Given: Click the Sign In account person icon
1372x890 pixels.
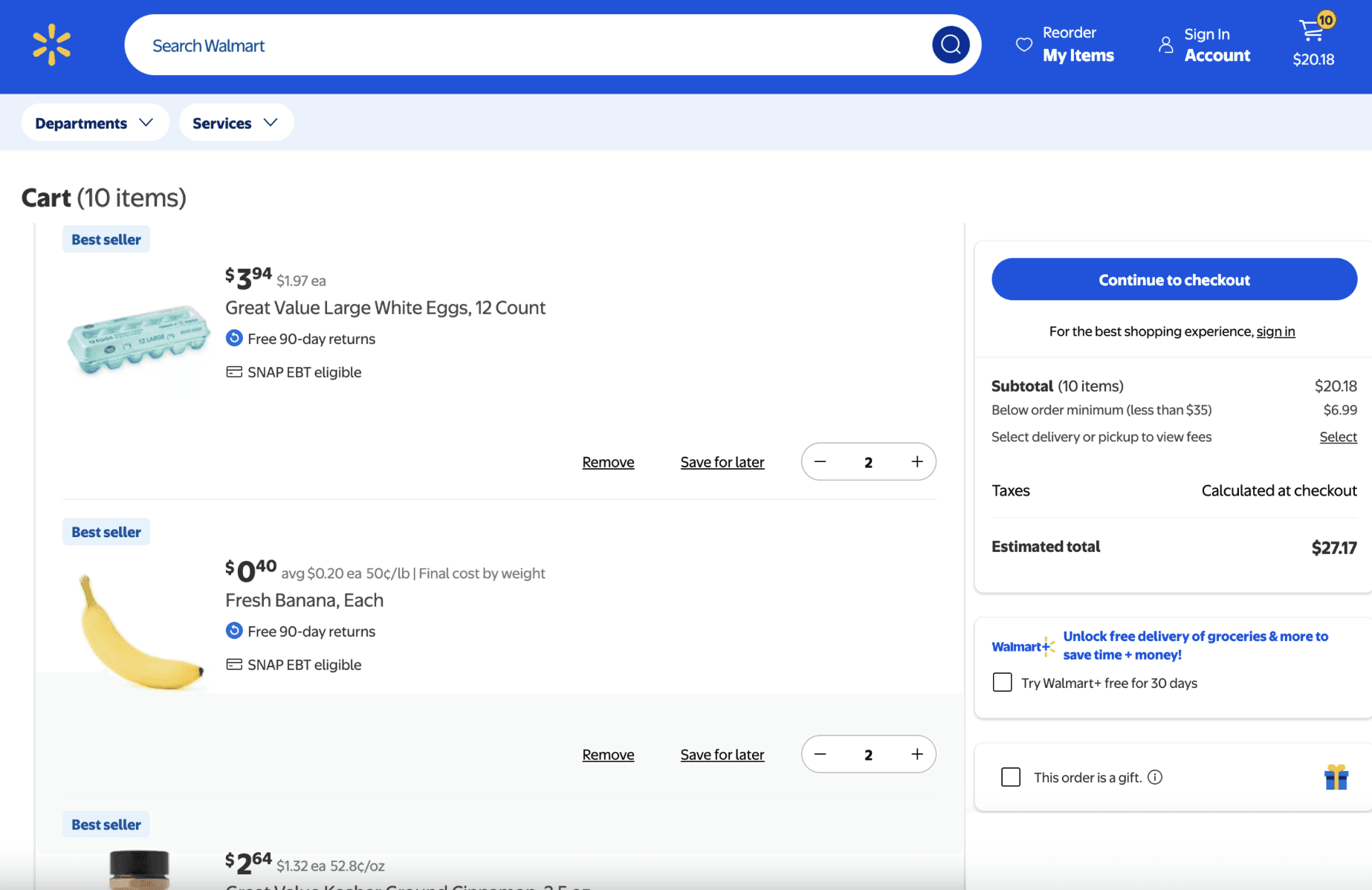Looking at the screenshot, I should tap(1165, 45).
